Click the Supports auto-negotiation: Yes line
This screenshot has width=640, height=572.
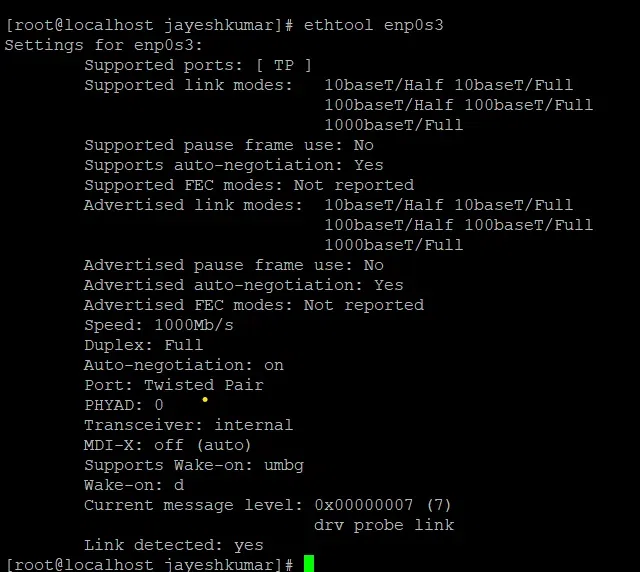[233, 165]
